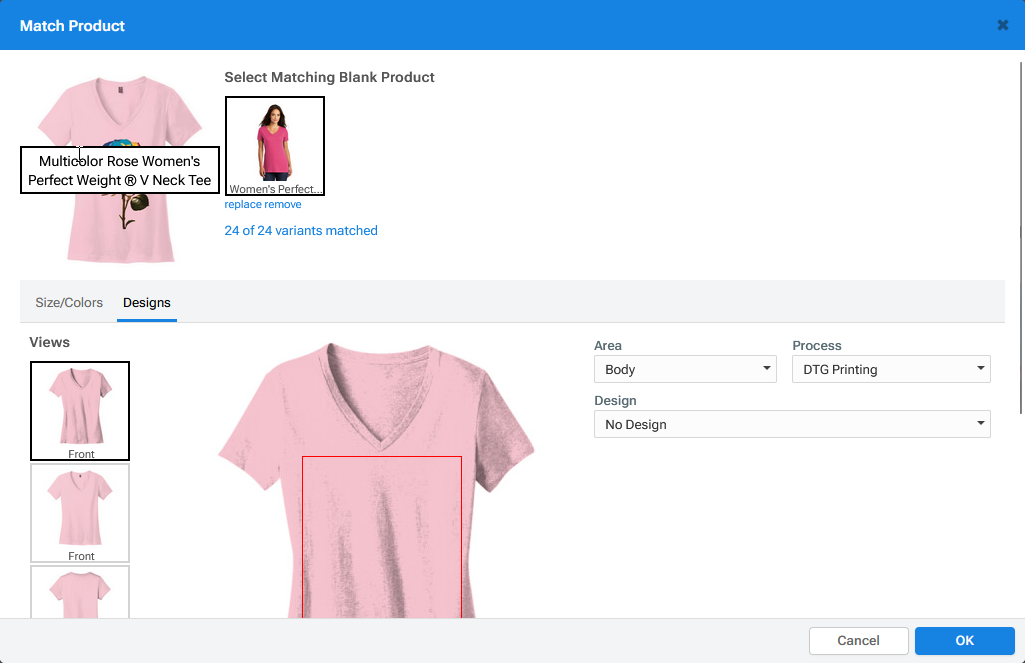Choose the second Front view thumbnail
Image resolution: width=1025 pixels, height=663 pixels.
pos(80,512)
